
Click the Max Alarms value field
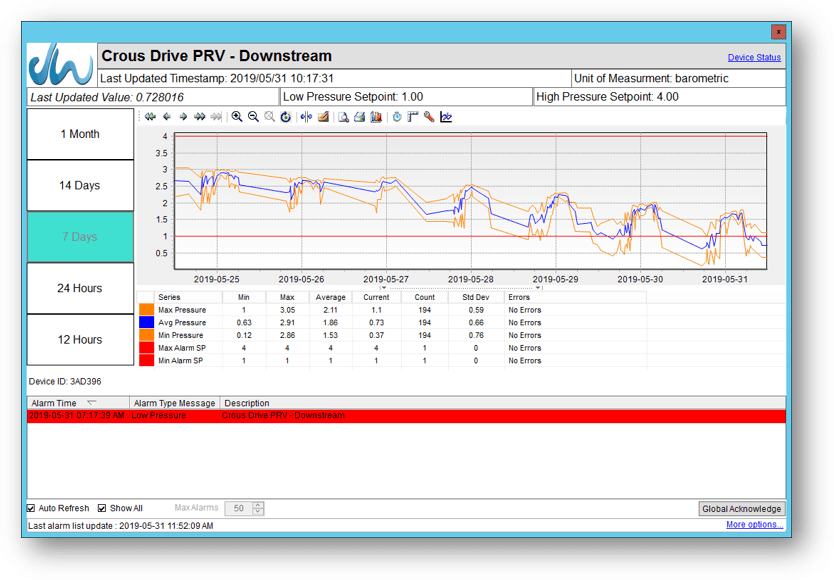tap(239, 508)
